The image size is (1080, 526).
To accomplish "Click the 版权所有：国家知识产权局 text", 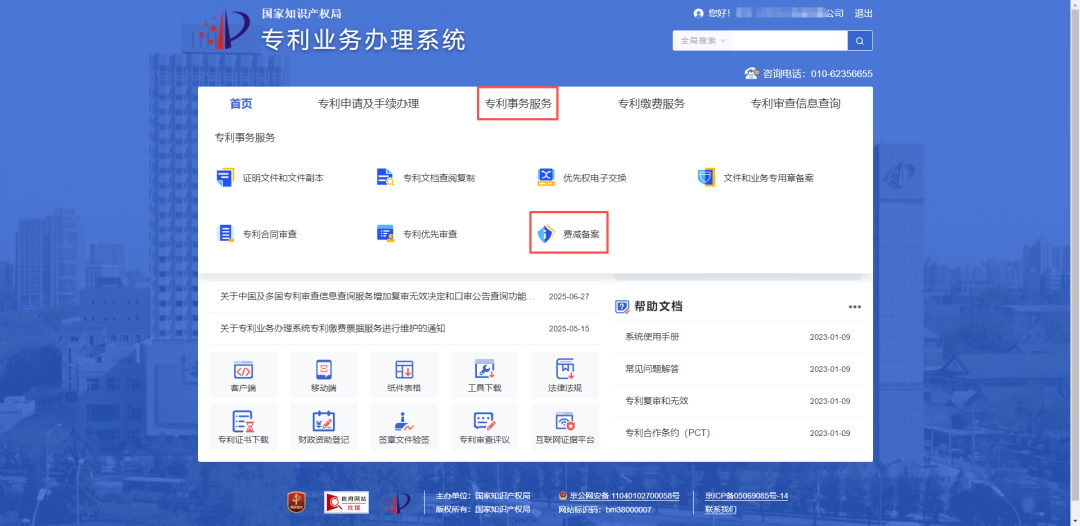I will 483,510.
